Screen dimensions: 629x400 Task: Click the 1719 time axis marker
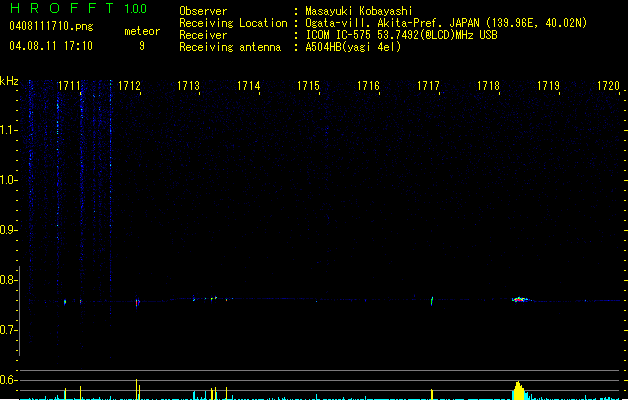tap(548, 86)
